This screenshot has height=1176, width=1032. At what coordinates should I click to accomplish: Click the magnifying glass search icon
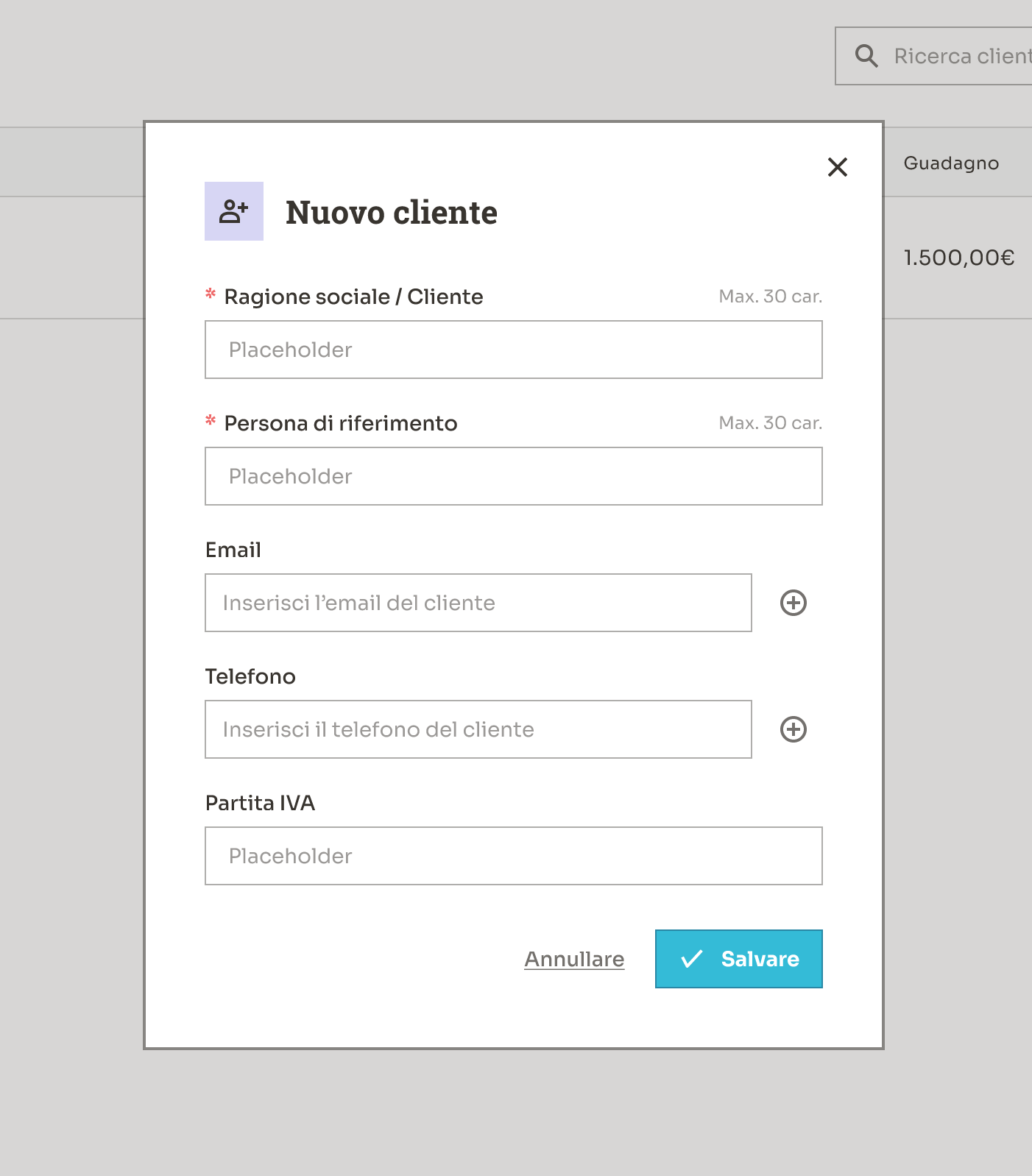(866, 56)
